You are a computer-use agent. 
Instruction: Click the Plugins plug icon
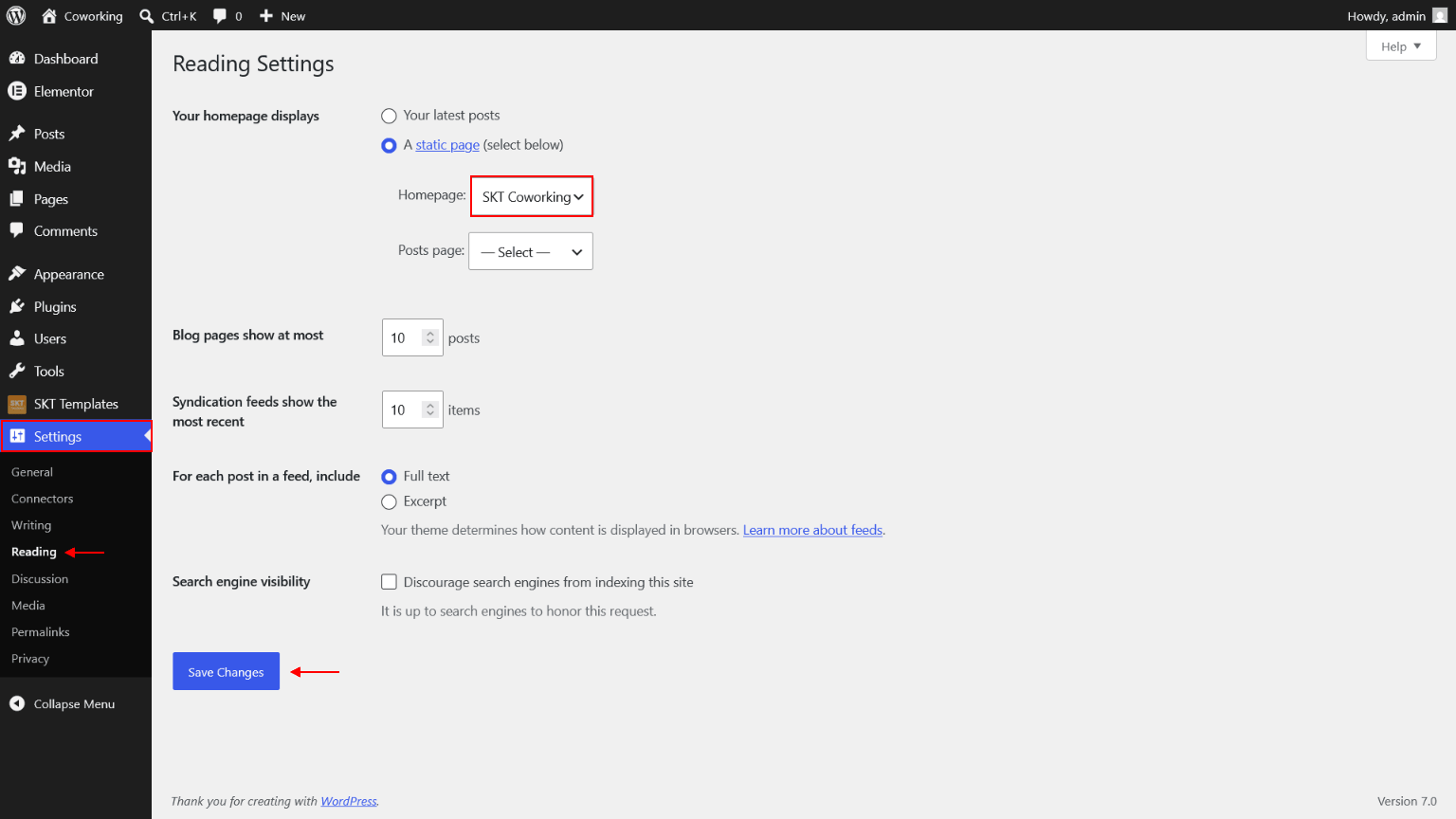tap(17, 306)
